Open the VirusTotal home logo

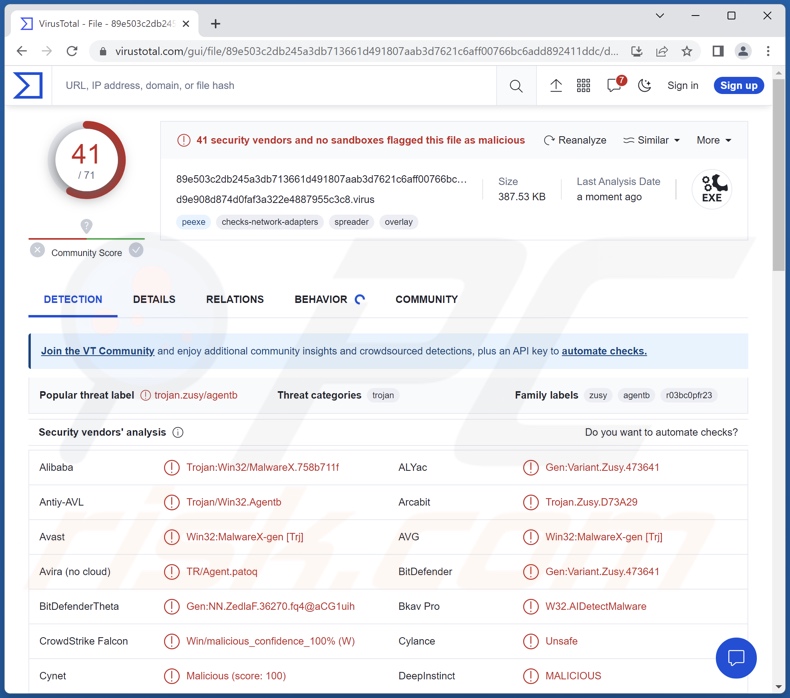tap(28, 85)
